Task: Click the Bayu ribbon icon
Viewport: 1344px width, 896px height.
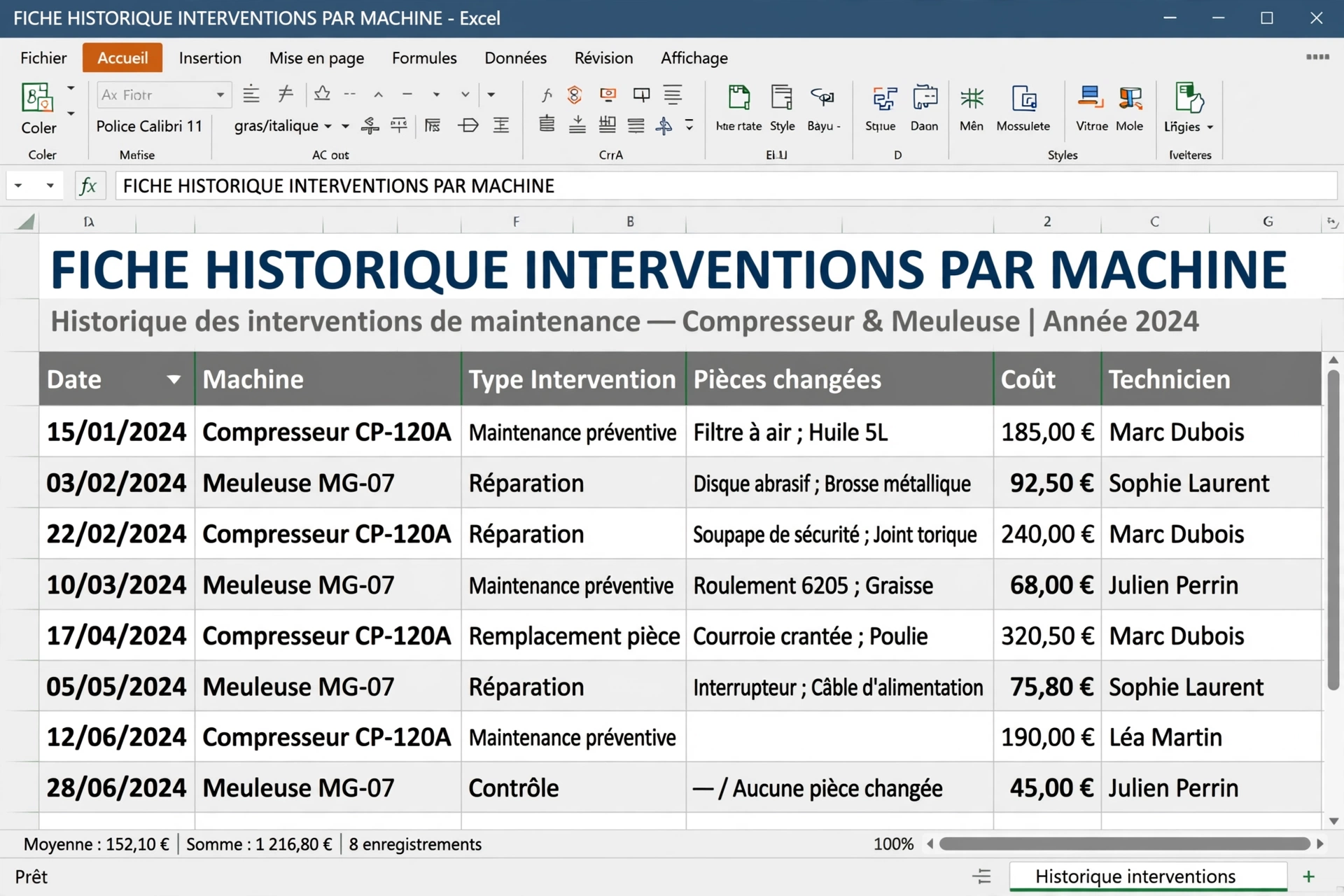Action: 822,97
